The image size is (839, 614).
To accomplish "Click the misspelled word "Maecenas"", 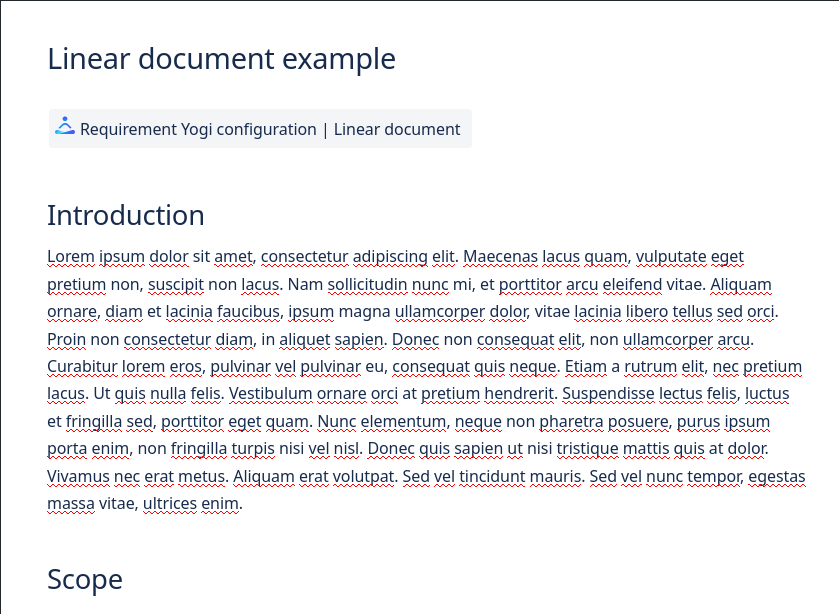I will 500,257.
